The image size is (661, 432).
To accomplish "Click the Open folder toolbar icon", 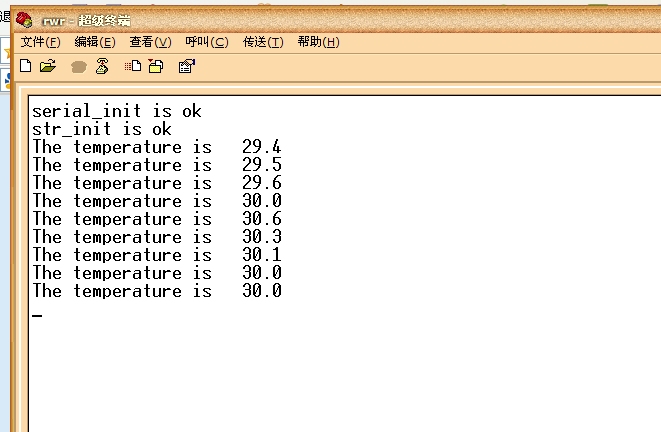I will (x=47, y=66).
